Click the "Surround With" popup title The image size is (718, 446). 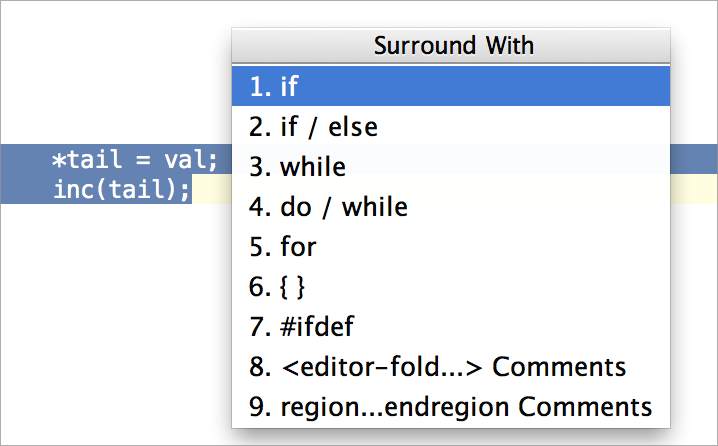(x=453, y=46)
